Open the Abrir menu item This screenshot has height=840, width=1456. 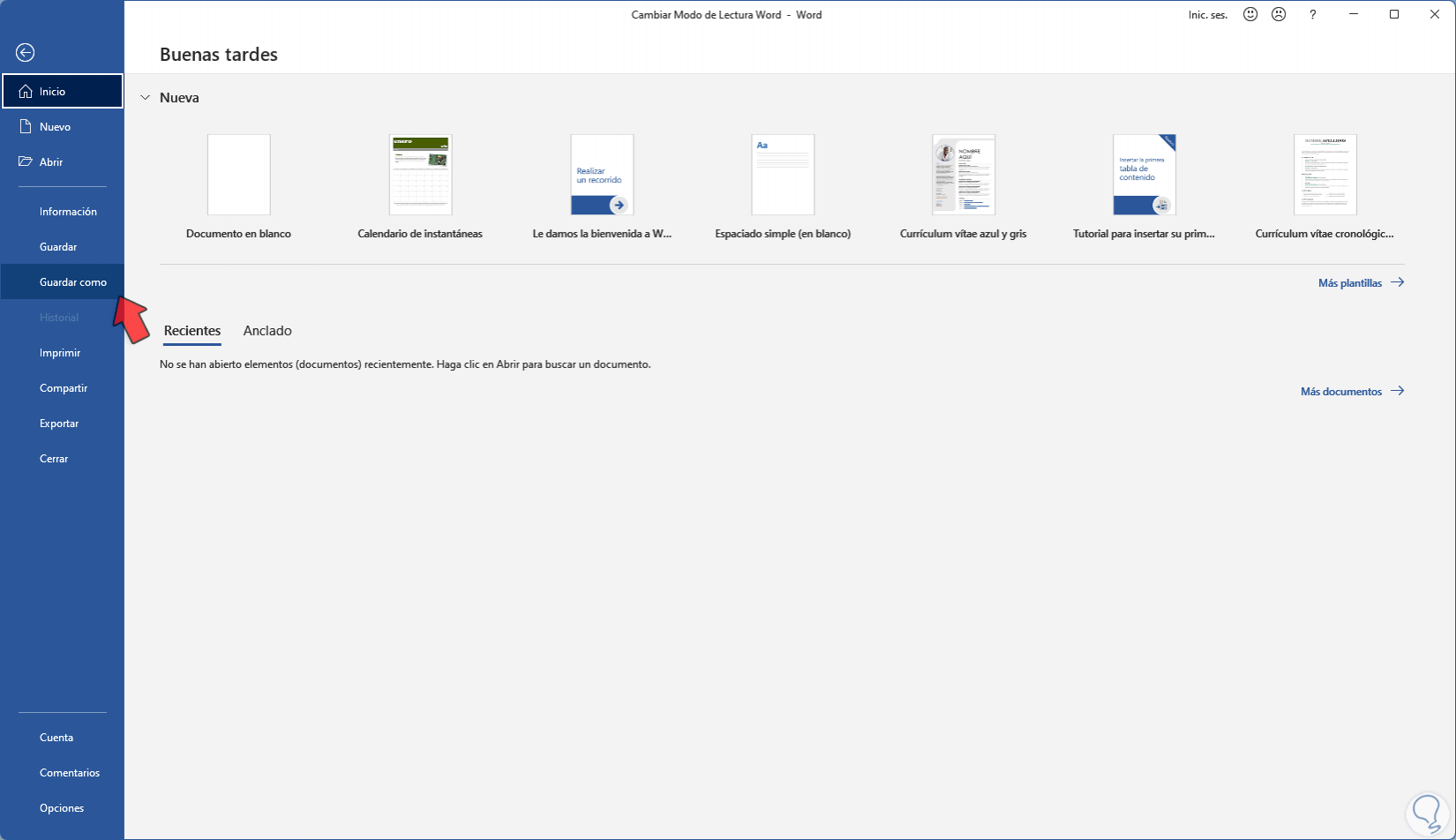pyautogui.click(x=62, y=161)
